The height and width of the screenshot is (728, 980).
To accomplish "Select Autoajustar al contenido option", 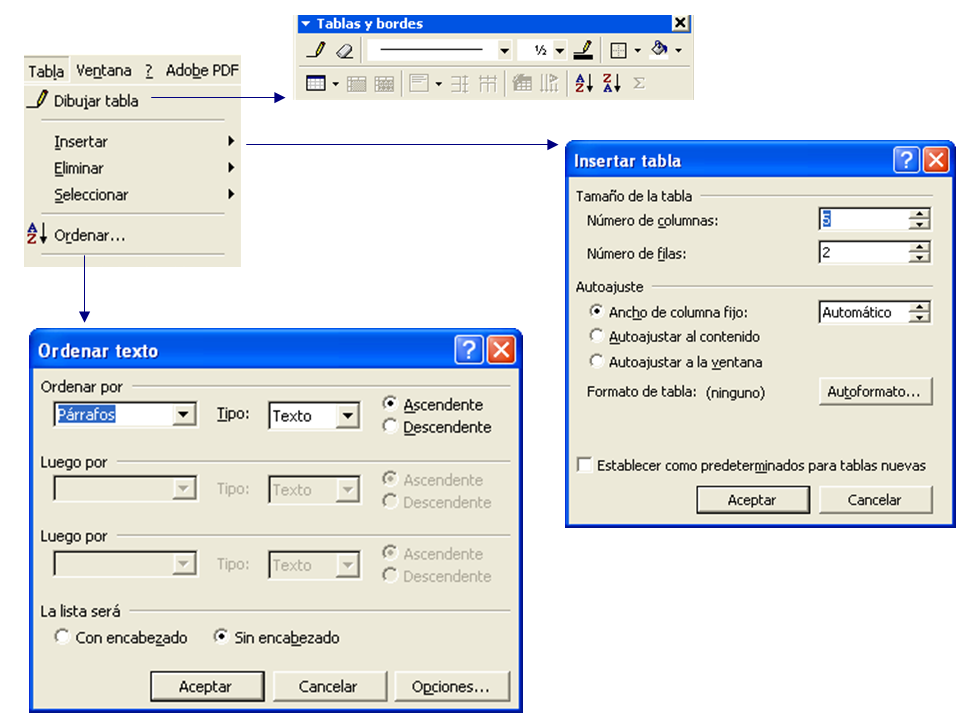I will click(x=597, y=337).
